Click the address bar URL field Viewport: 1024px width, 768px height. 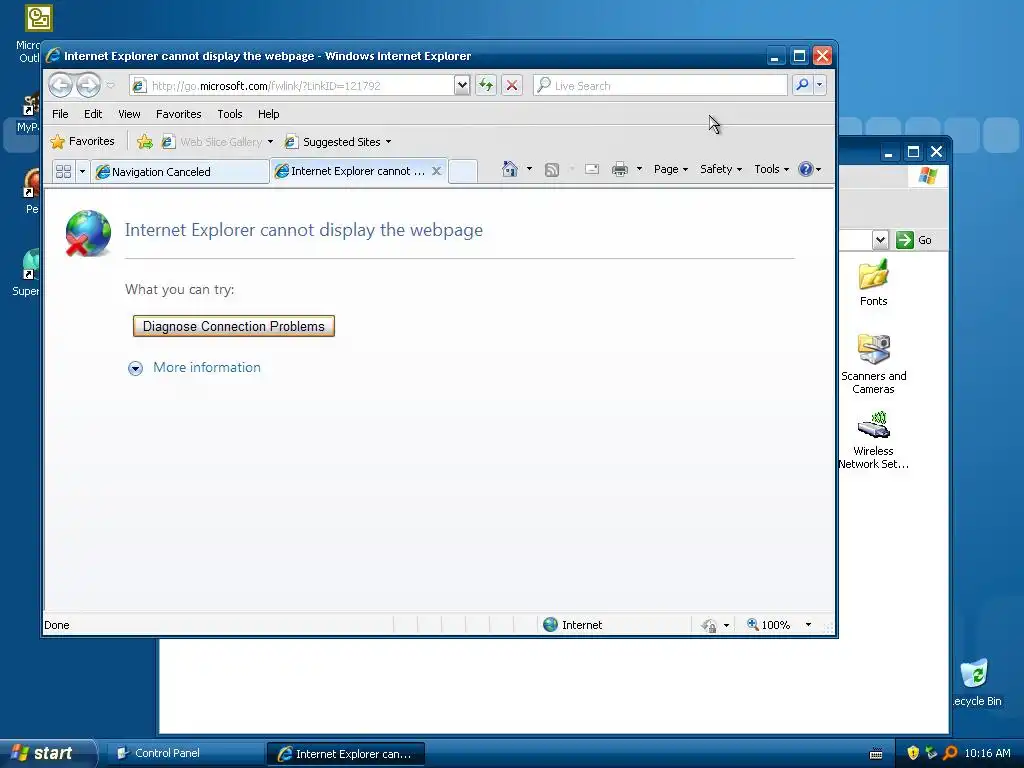coord(291,86)
